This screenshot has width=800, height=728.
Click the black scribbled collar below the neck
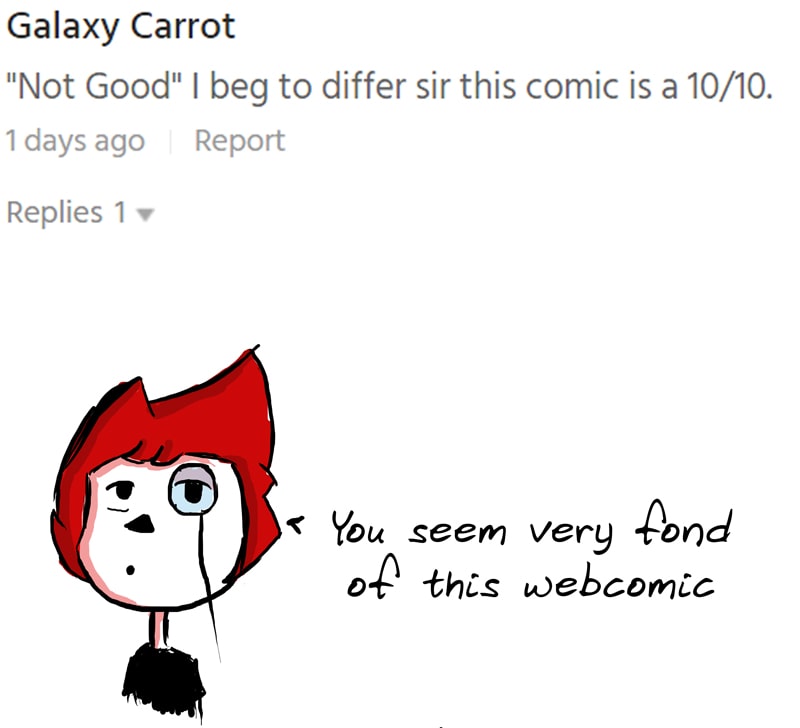163,680
